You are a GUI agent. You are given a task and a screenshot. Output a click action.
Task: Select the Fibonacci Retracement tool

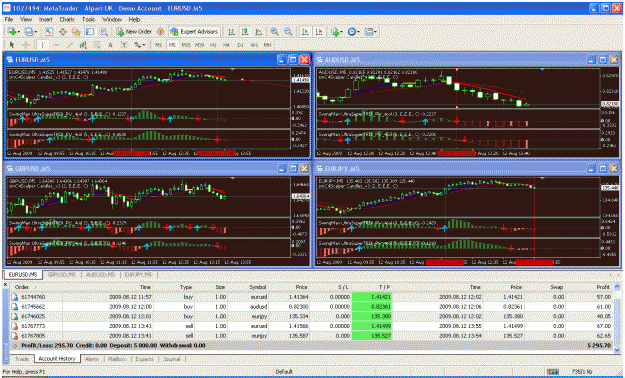97,45
